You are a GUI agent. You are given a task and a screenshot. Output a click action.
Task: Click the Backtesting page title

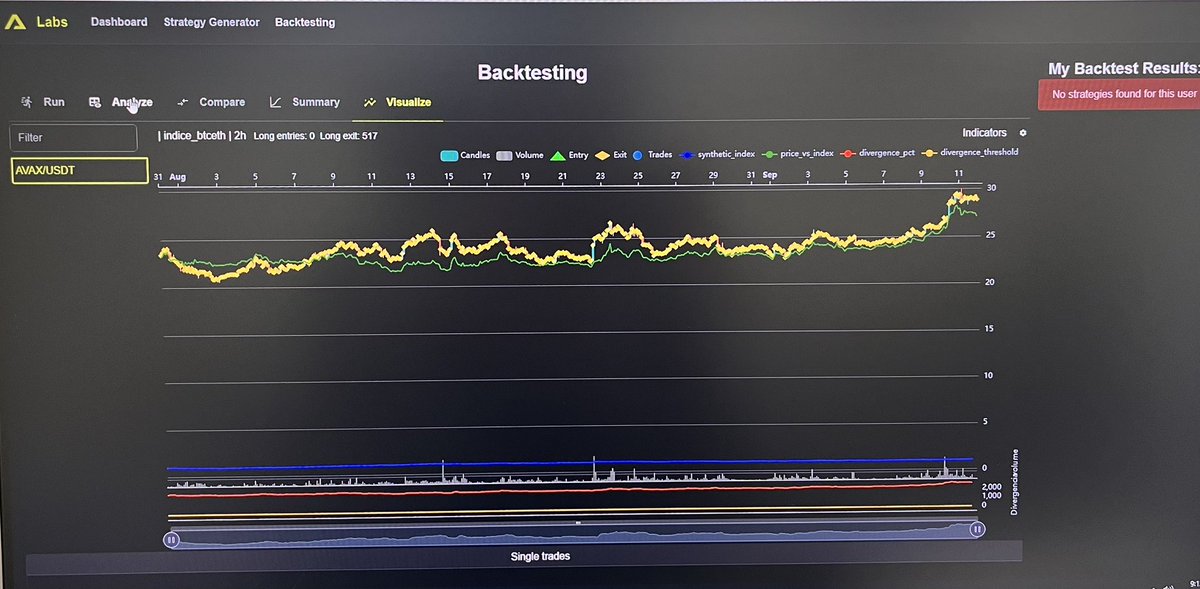pos(532,73)
